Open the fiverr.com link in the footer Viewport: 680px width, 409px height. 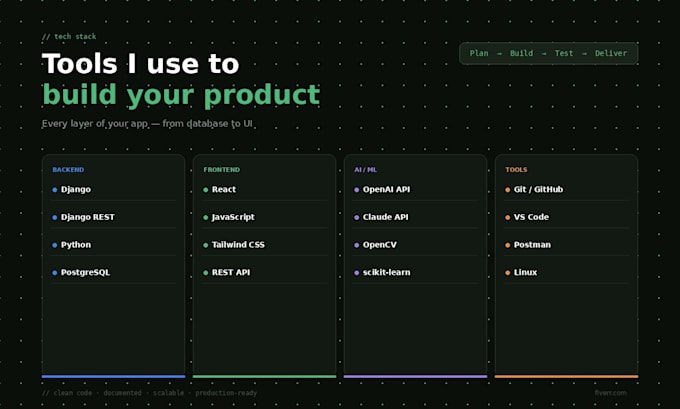pyautogui.click(x=611, y=393)
